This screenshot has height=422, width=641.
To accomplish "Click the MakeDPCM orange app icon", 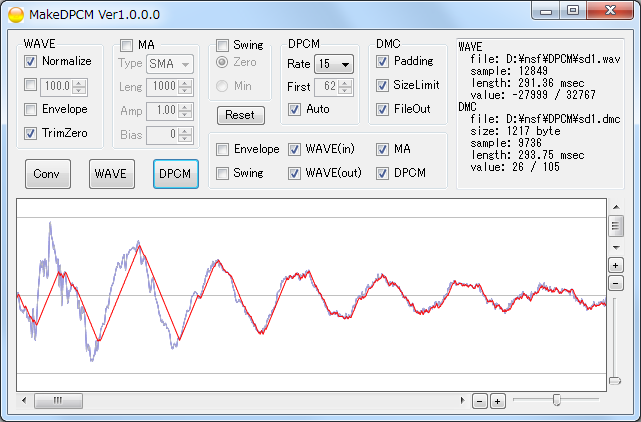I will (x=16, y=15).
